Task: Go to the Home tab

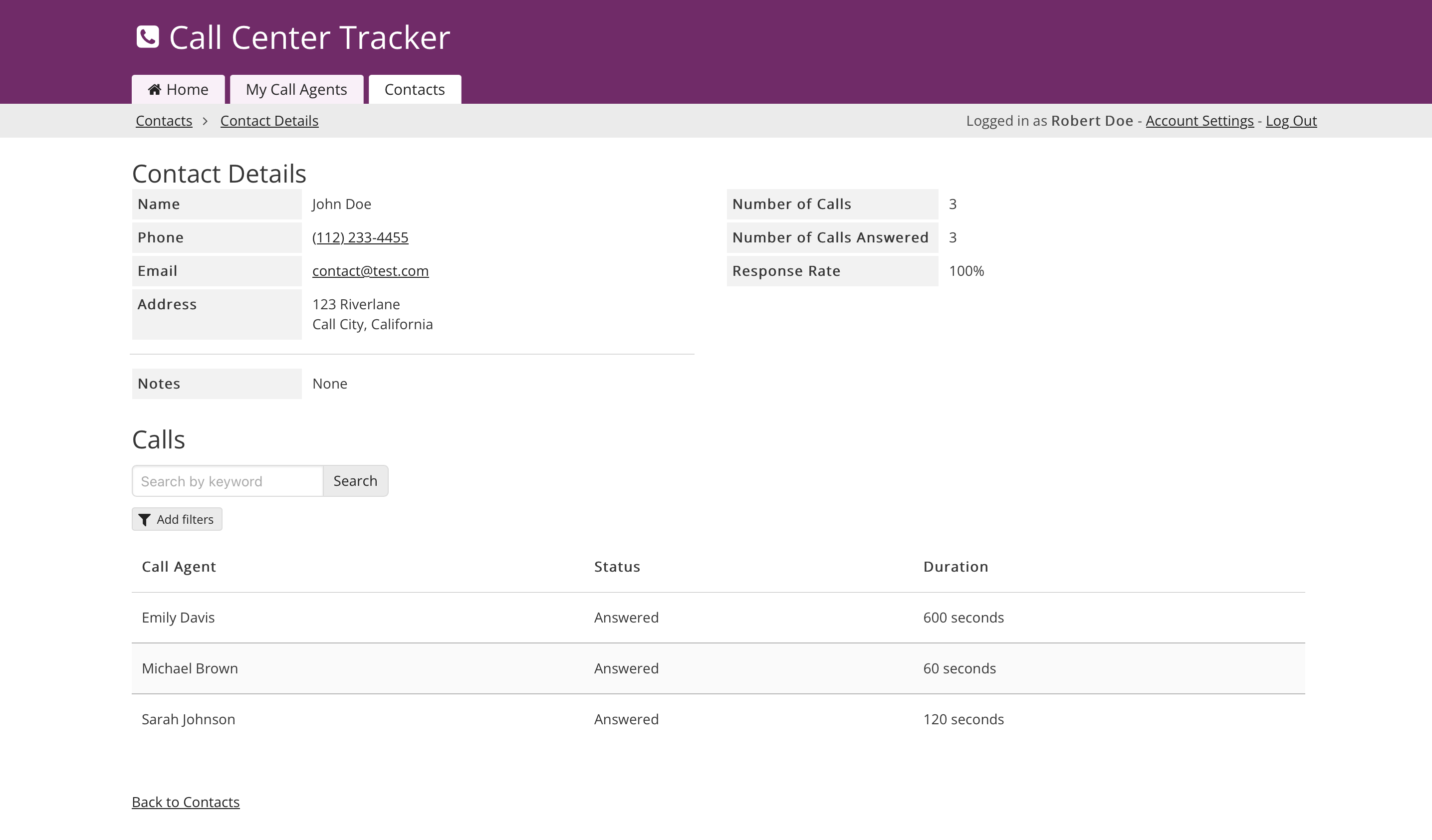Action: 179,90
